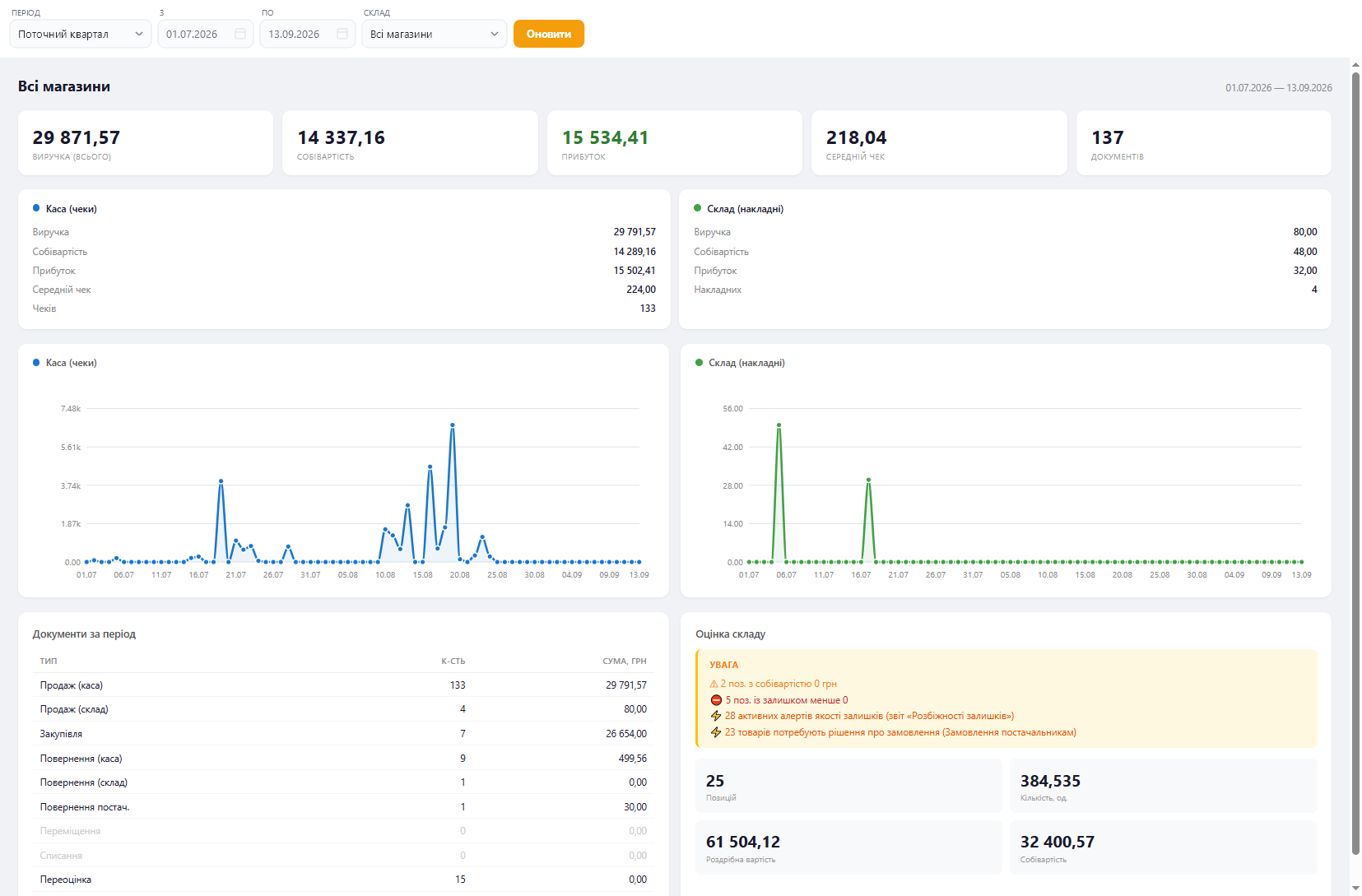The image size is (1362, 896).
Task: Click the 'Продаж (склад)' row
Action: click(343, 709)
